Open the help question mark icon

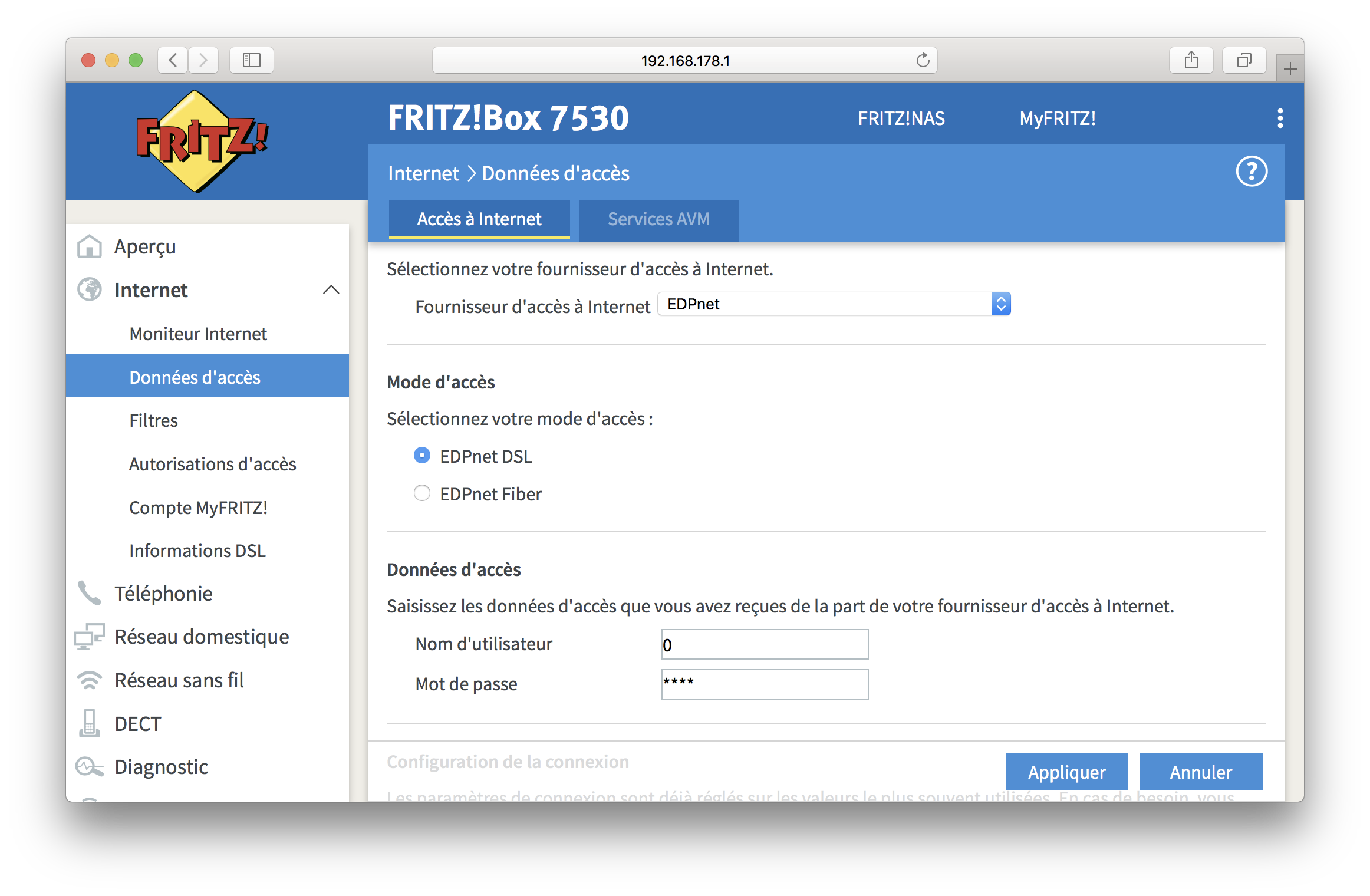[1251, 172]
